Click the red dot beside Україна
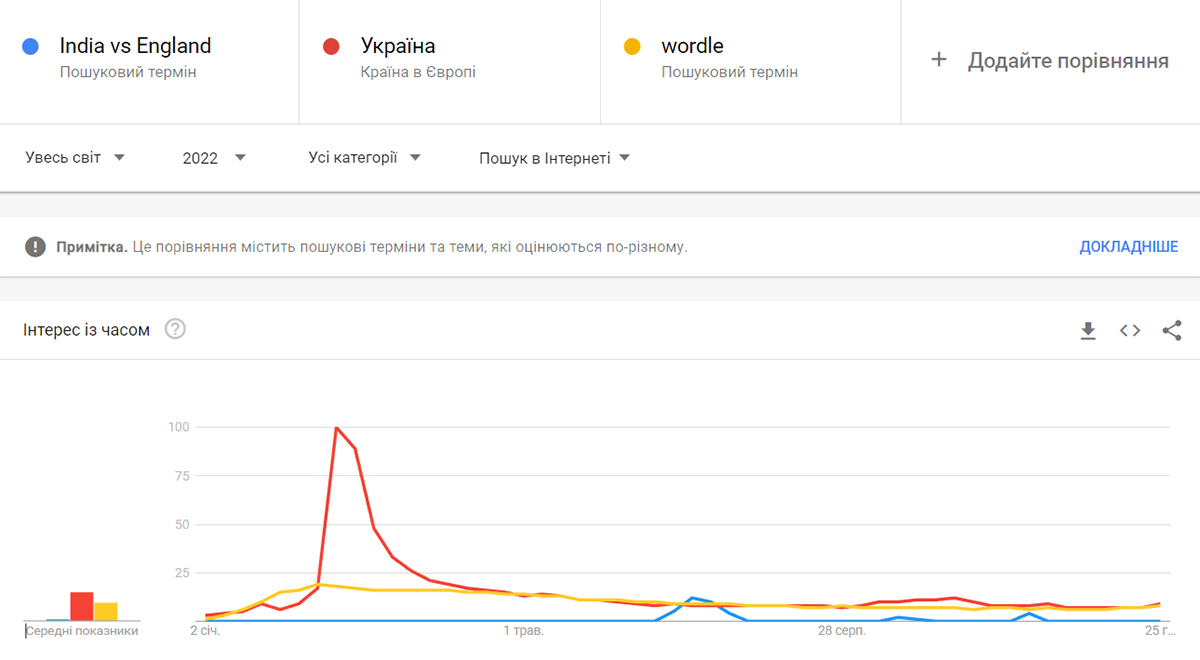1200x660 pixels. point(331,46)
